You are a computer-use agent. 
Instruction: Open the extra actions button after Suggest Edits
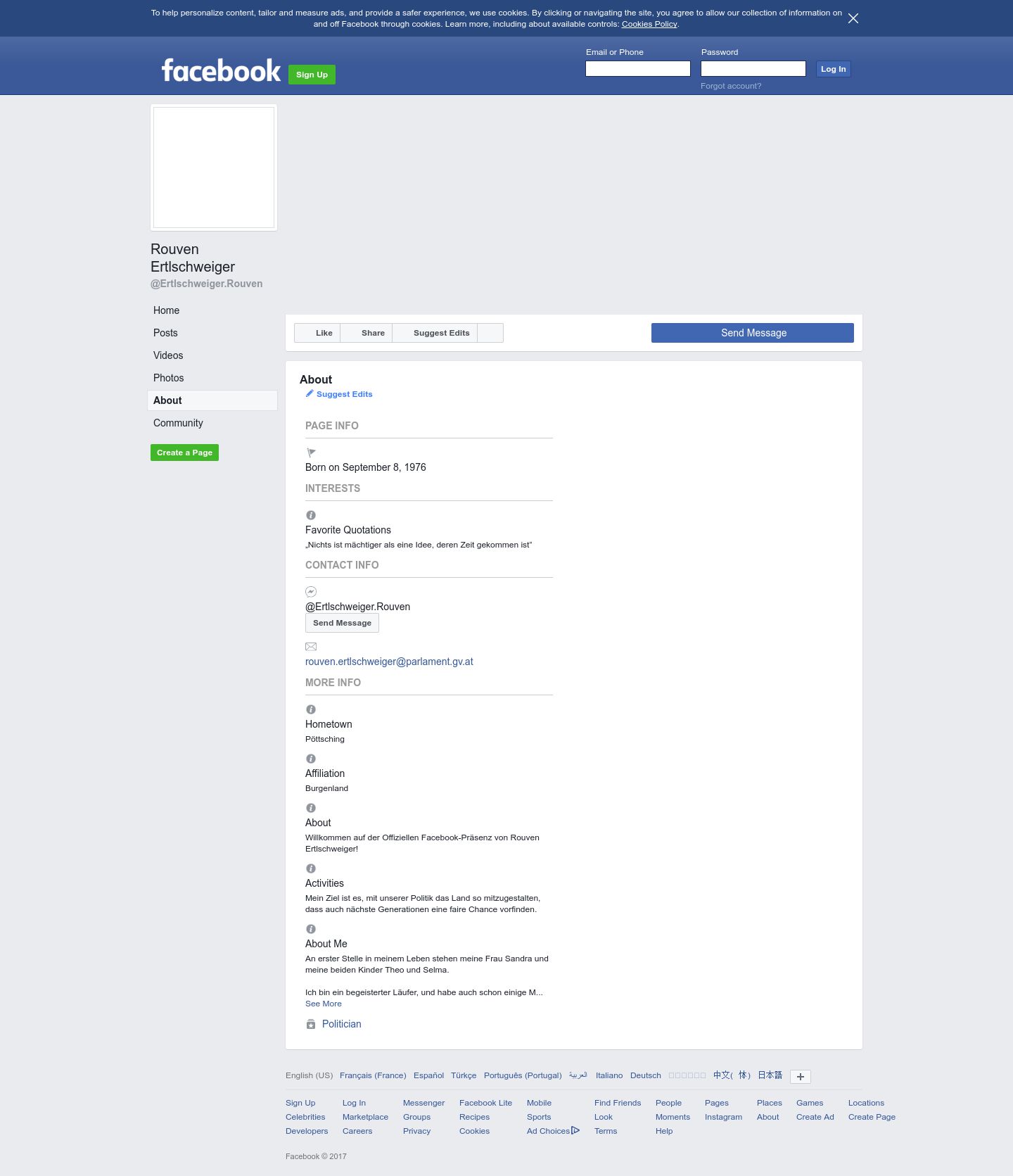click(x=490, y=333)
